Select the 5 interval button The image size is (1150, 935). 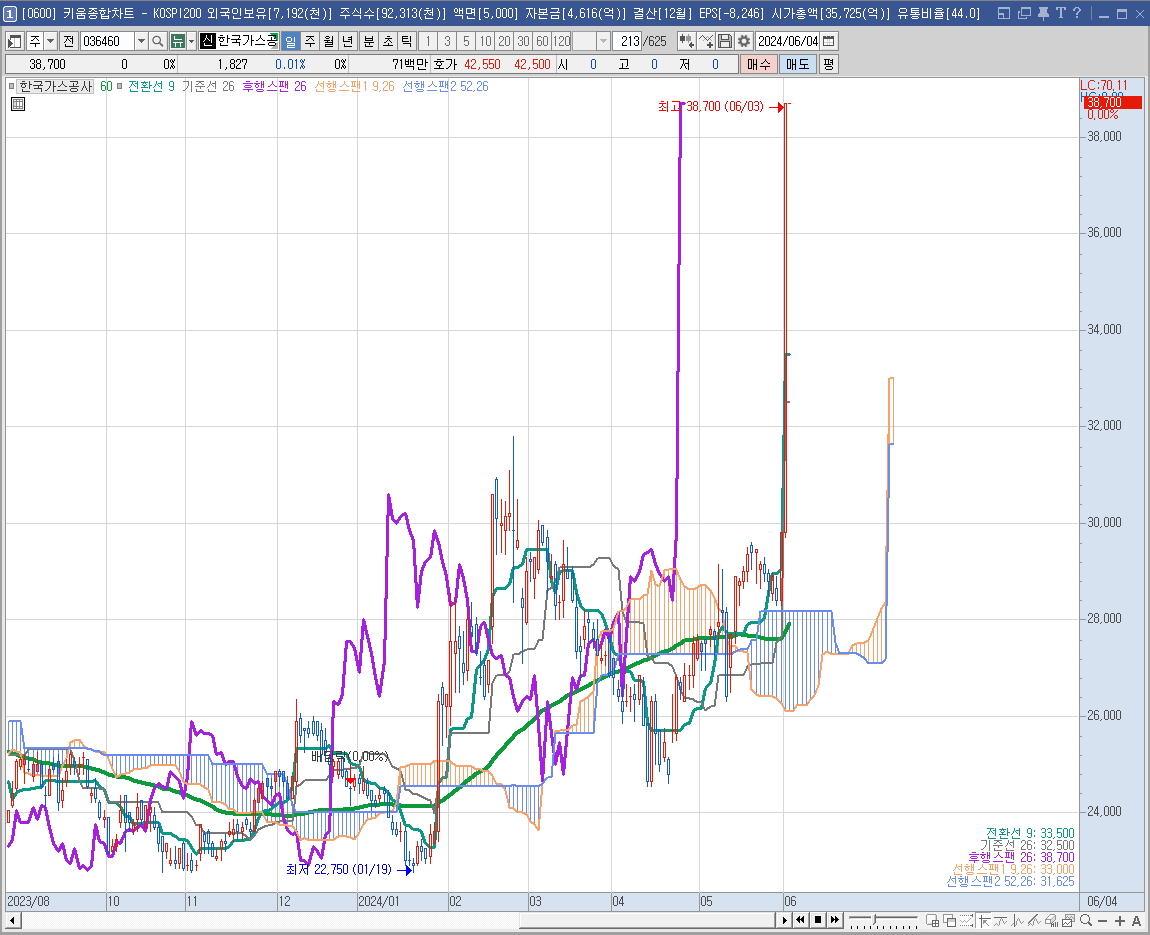click(x=466, y=41)
